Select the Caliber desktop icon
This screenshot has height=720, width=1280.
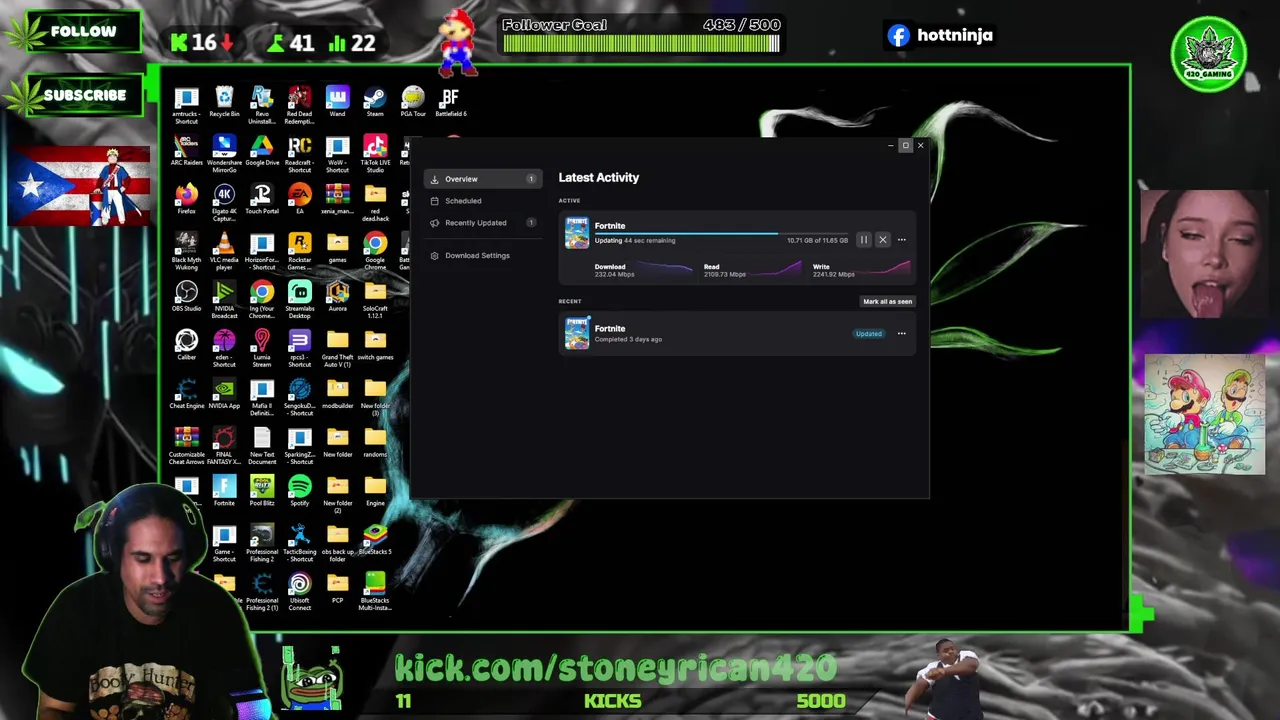pos(186,345)
